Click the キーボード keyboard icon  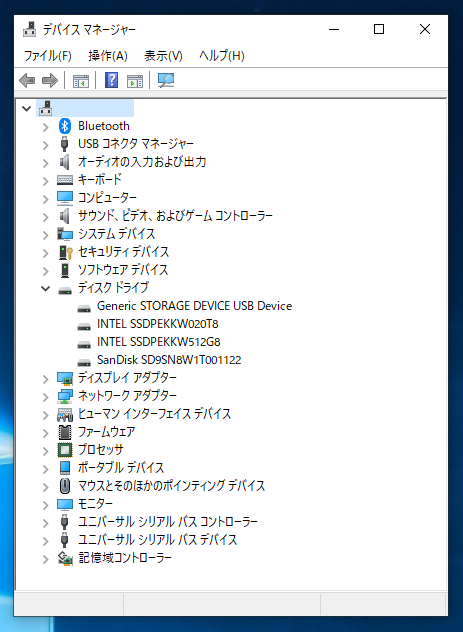pyautogui.click(x=65, y=180)
